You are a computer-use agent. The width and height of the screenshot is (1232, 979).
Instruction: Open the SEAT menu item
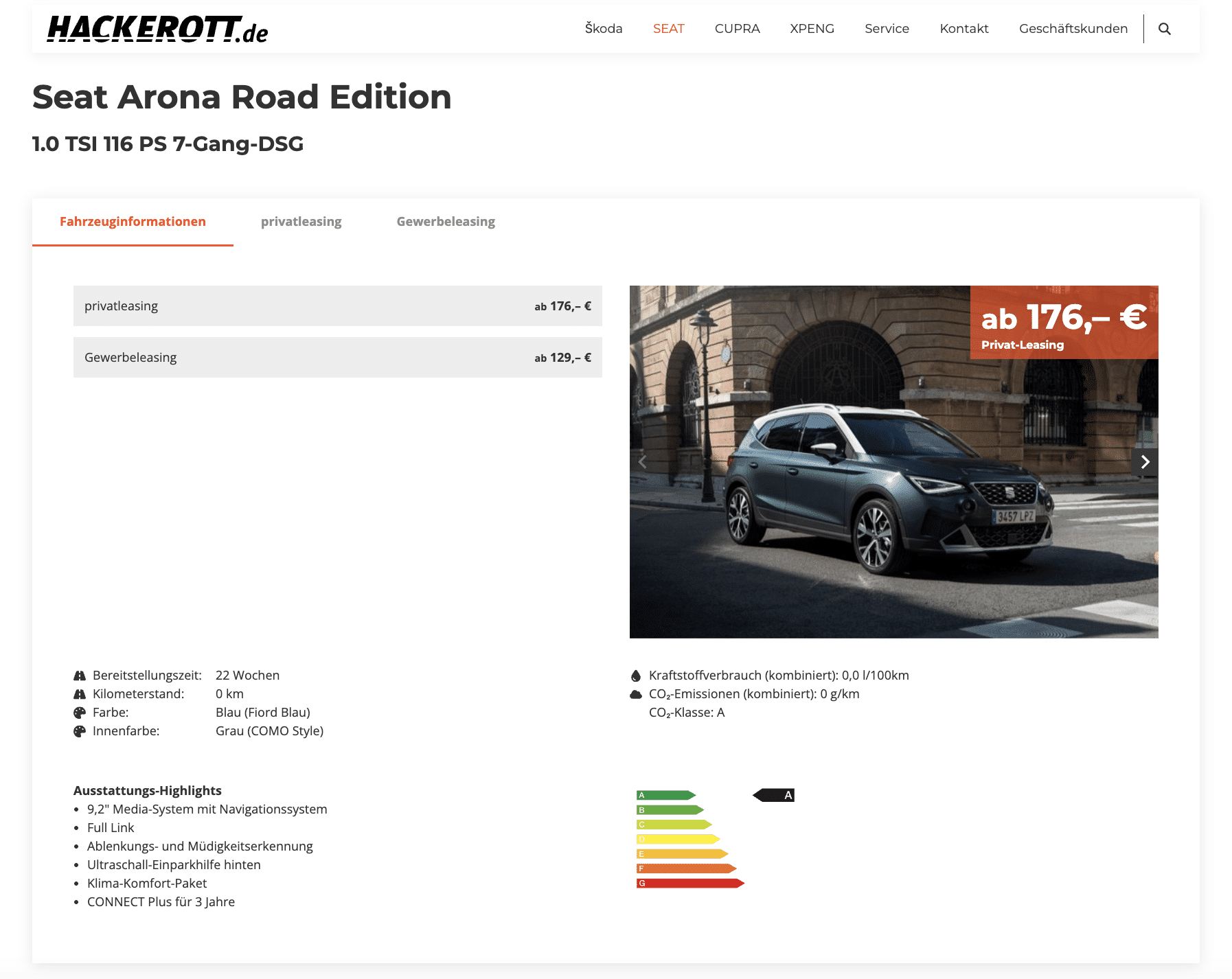point(668,29)
